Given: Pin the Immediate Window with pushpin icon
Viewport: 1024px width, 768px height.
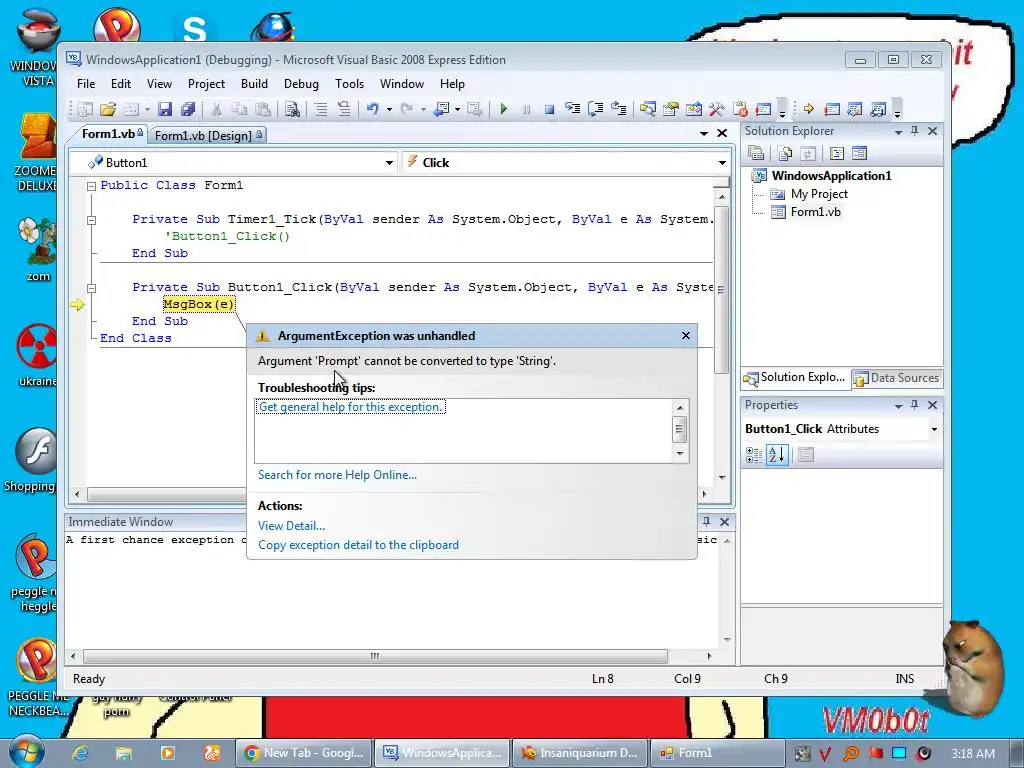Looking at the screenshot, I should pyautogui.click(x=706, y=521).
